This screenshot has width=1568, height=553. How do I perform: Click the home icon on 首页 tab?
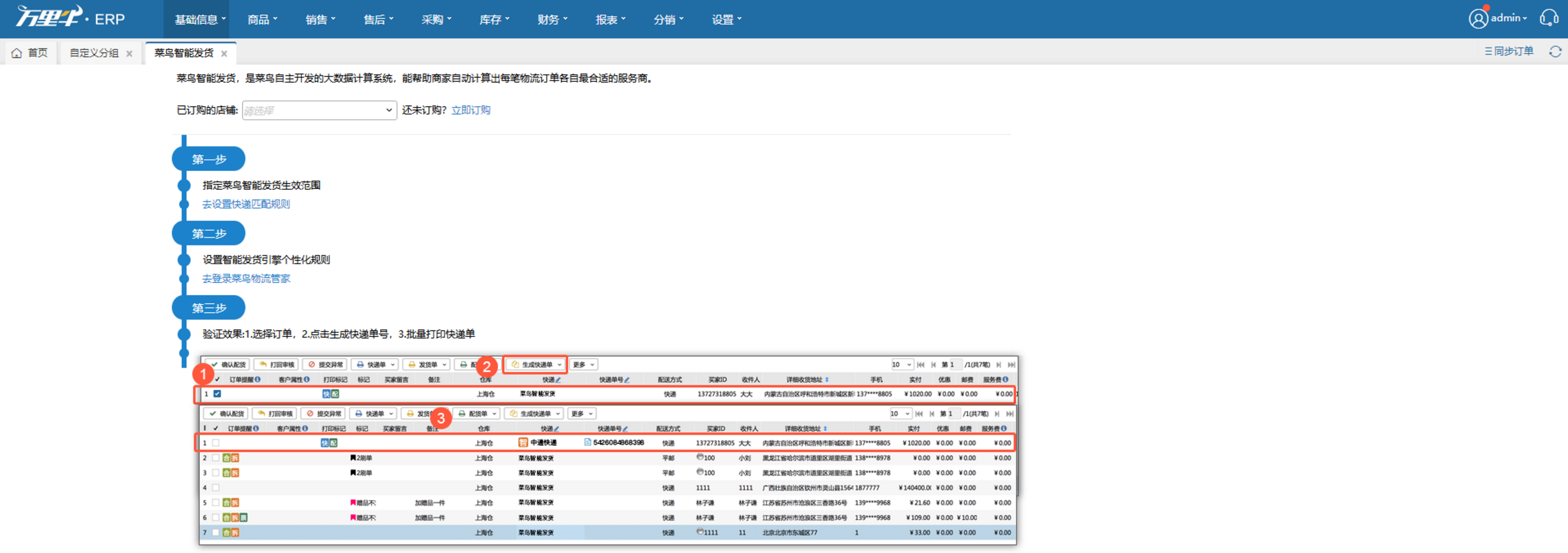pyautogui.click(x=17, y=53)
